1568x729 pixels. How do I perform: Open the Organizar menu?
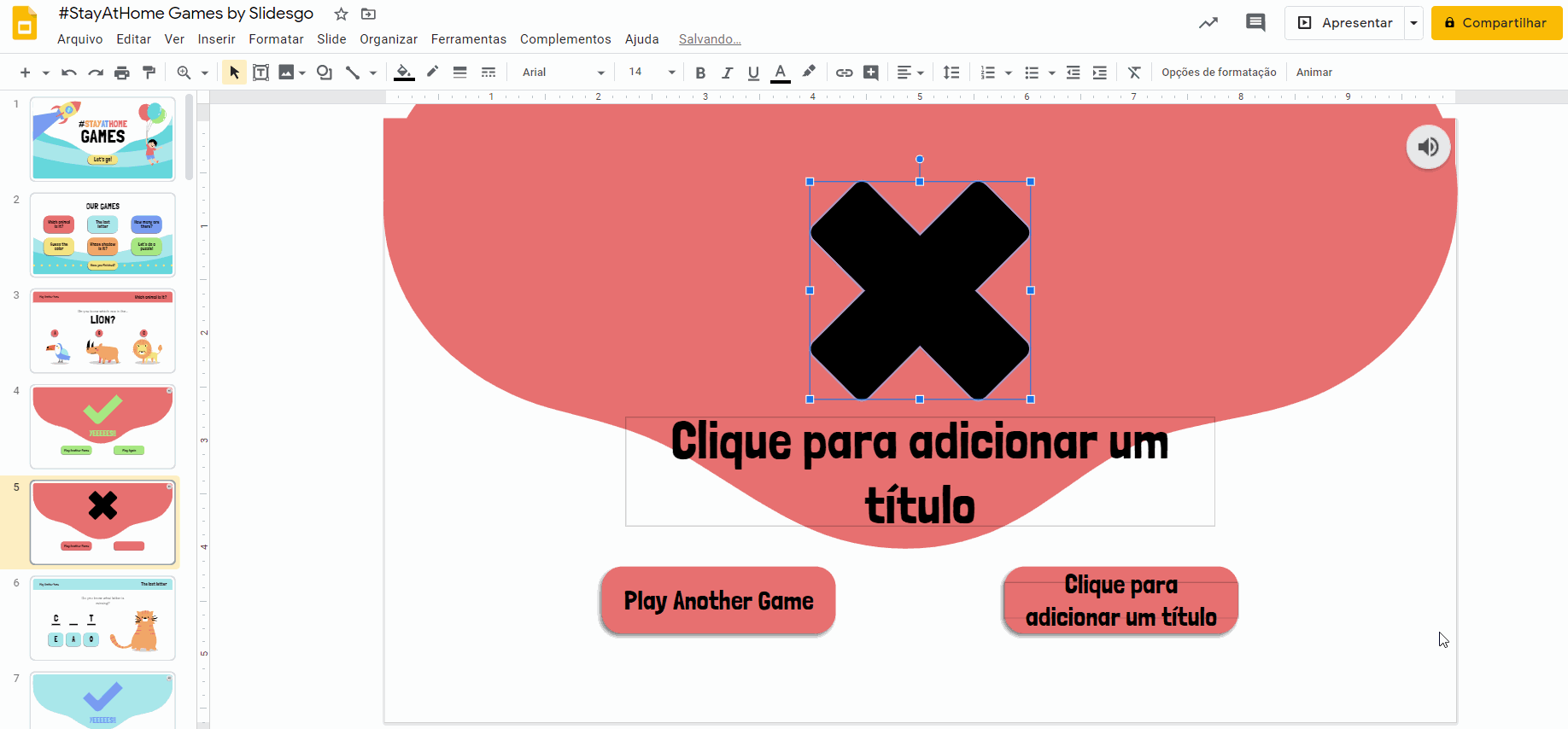pyautogui.click(x=389, y=39)
